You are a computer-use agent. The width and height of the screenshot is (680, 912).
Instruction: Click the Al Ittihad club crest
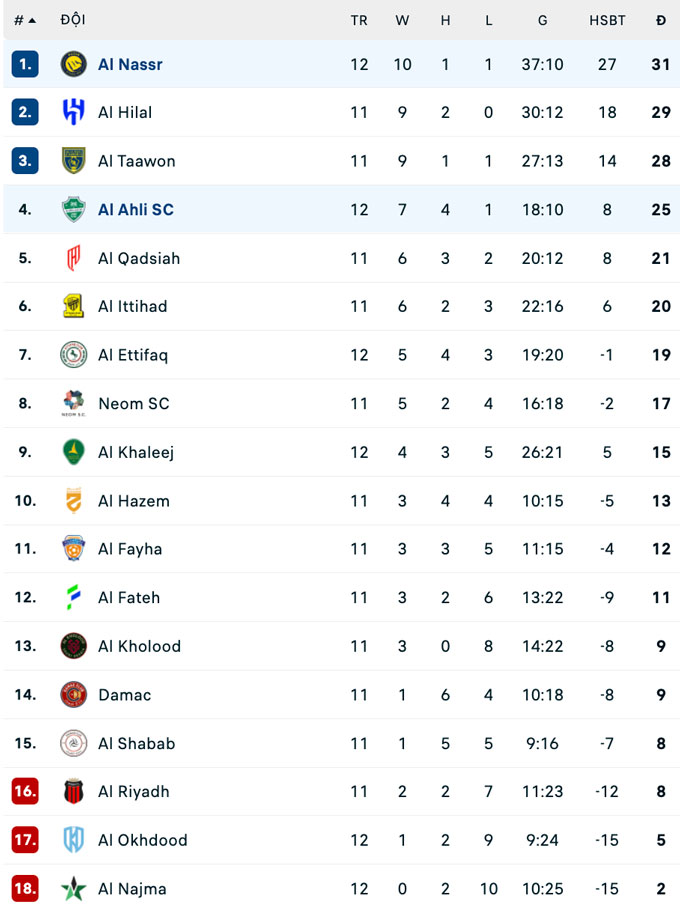pos(73,306)
